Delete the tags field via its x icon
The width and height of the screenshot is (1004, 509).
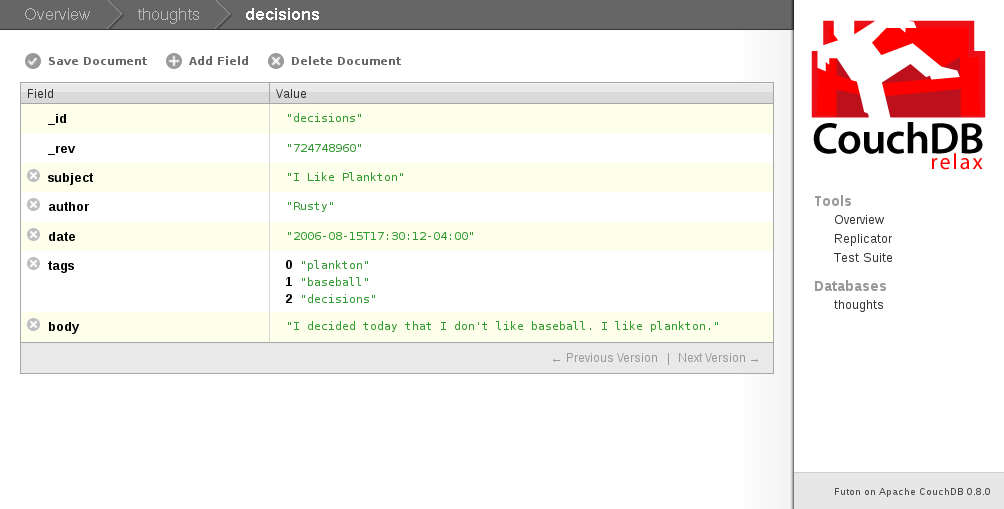coord(33,264)
